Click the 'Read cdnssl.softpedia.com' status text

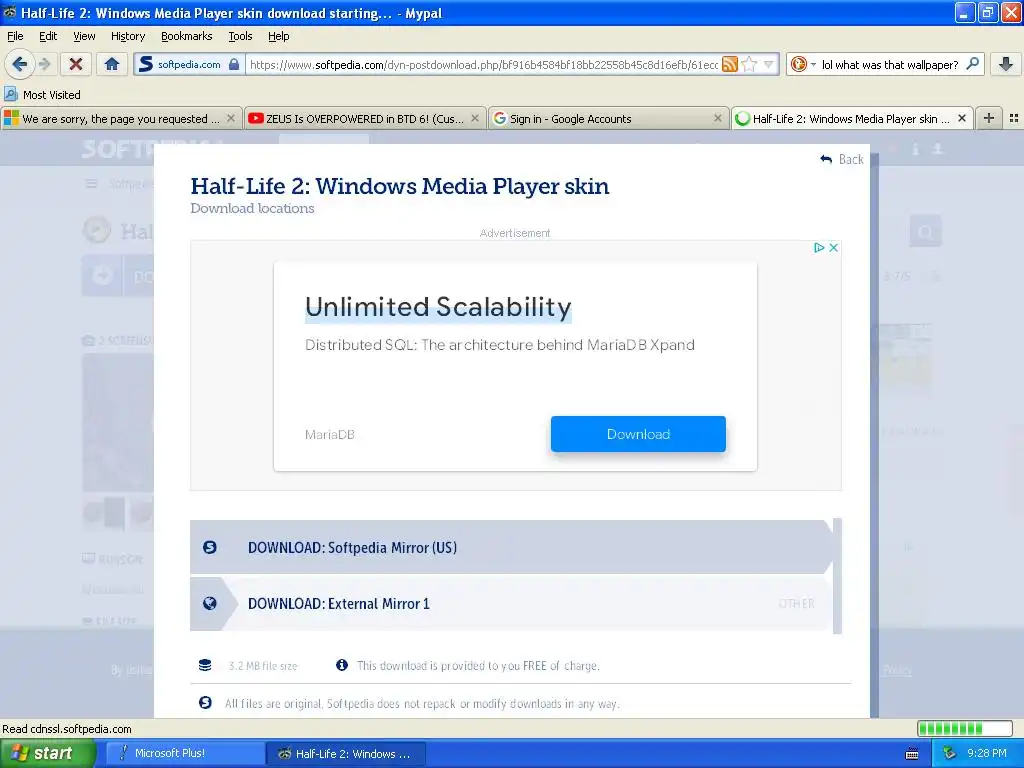[67, 729]
